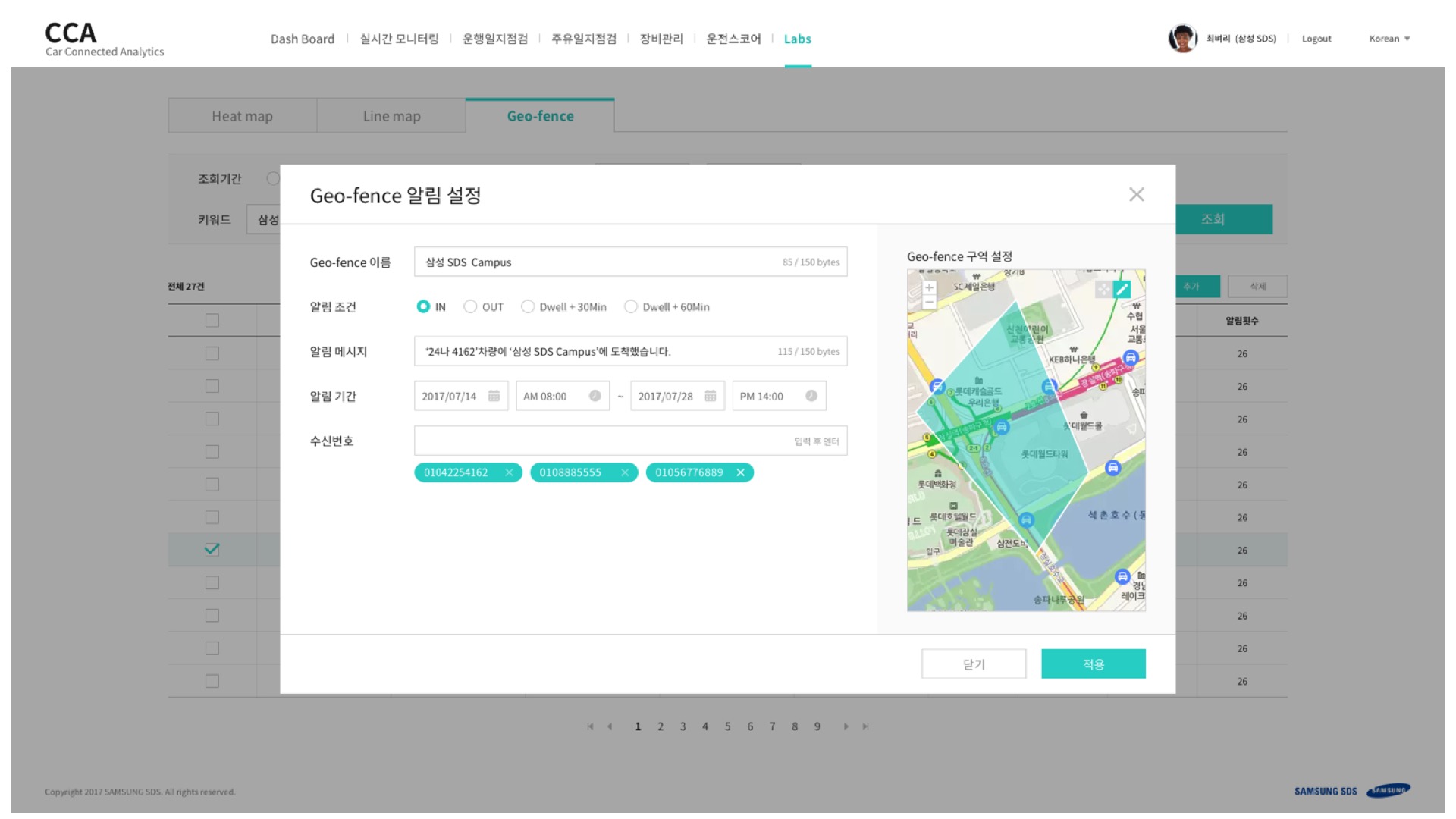Select Dwell + 30Min alert condition
Screen dimensions: 1456x819
(x=528, y=306)
